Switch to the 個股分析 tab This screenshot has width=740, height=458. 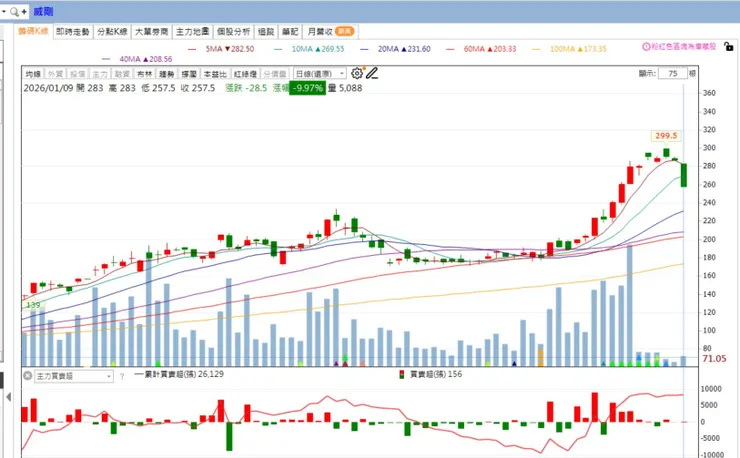(x=233, y=32)
